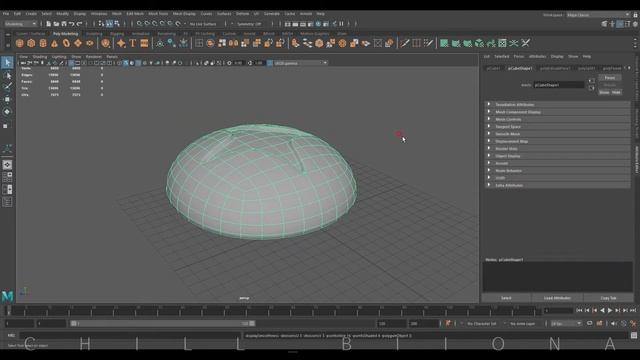Create a polygon cube from the shelf
The width and height of the screenshot is (640, 360).
[x=31, y=43]
